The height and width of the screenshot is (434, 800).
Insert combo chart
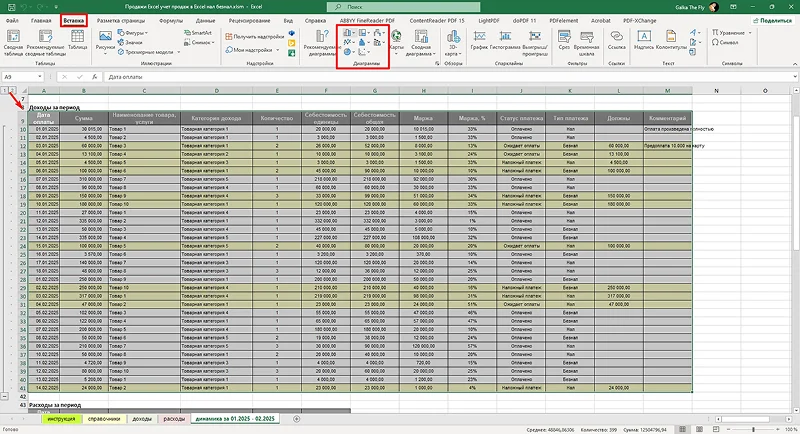coord(379,42)
